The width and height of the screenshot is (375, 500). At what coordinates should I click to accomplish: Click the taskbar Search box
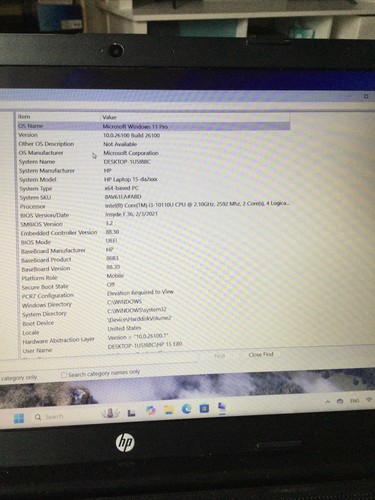[x=49, y=417]
